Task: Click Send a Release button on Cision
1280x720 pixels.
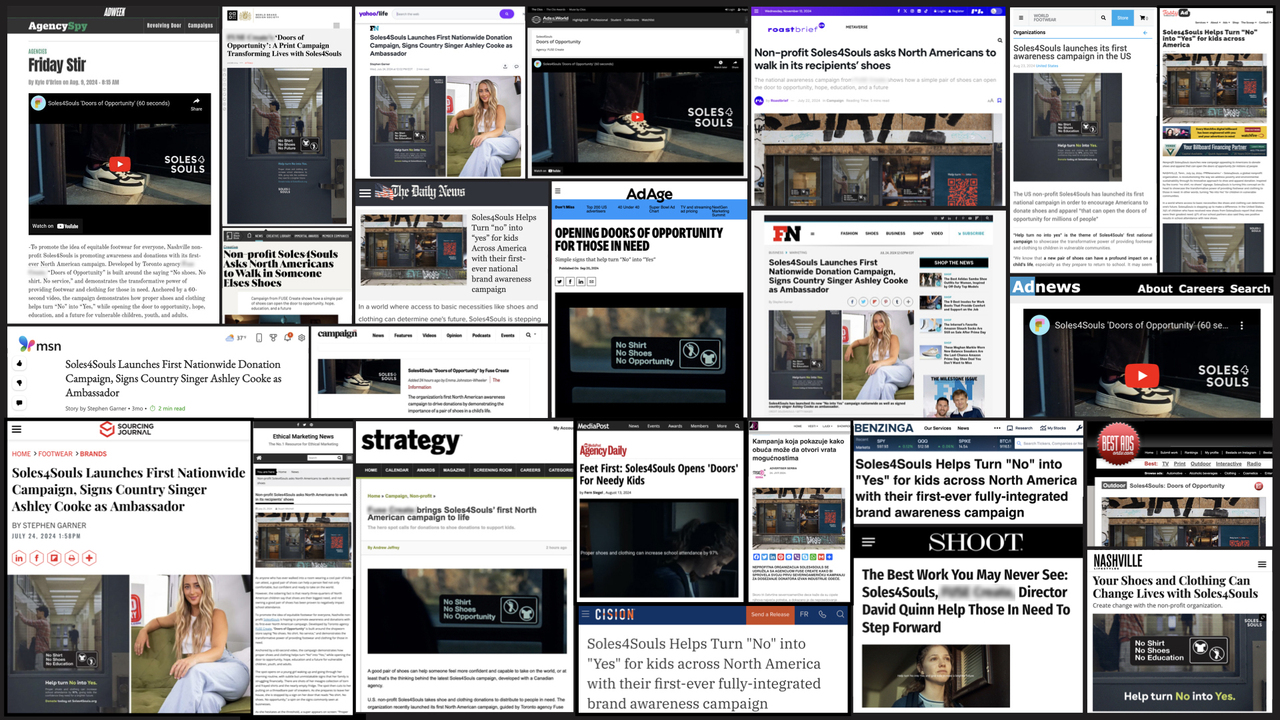Action: pyautogui.click(x=770, y=614)
